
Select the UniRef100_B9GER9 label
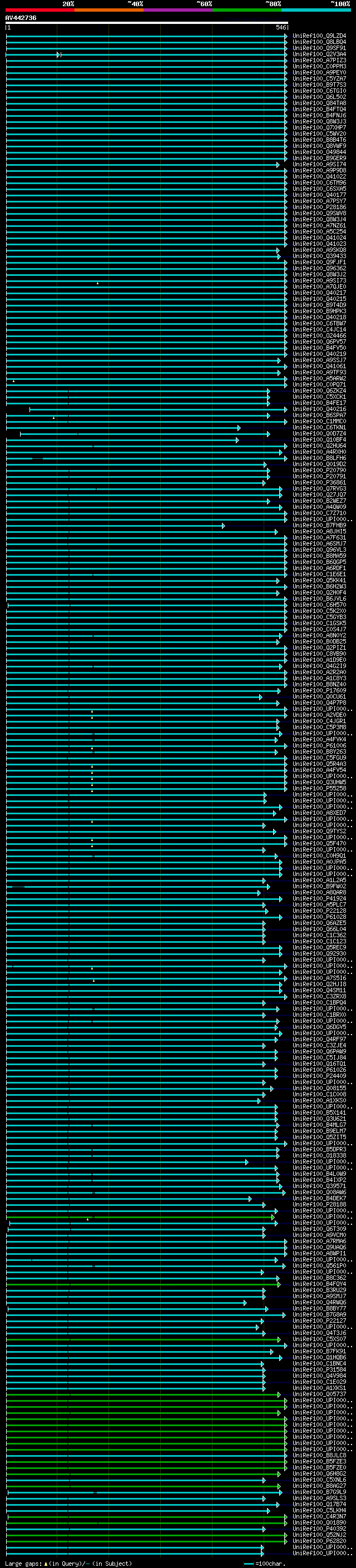pyautogui.click(x=319, y=159)
